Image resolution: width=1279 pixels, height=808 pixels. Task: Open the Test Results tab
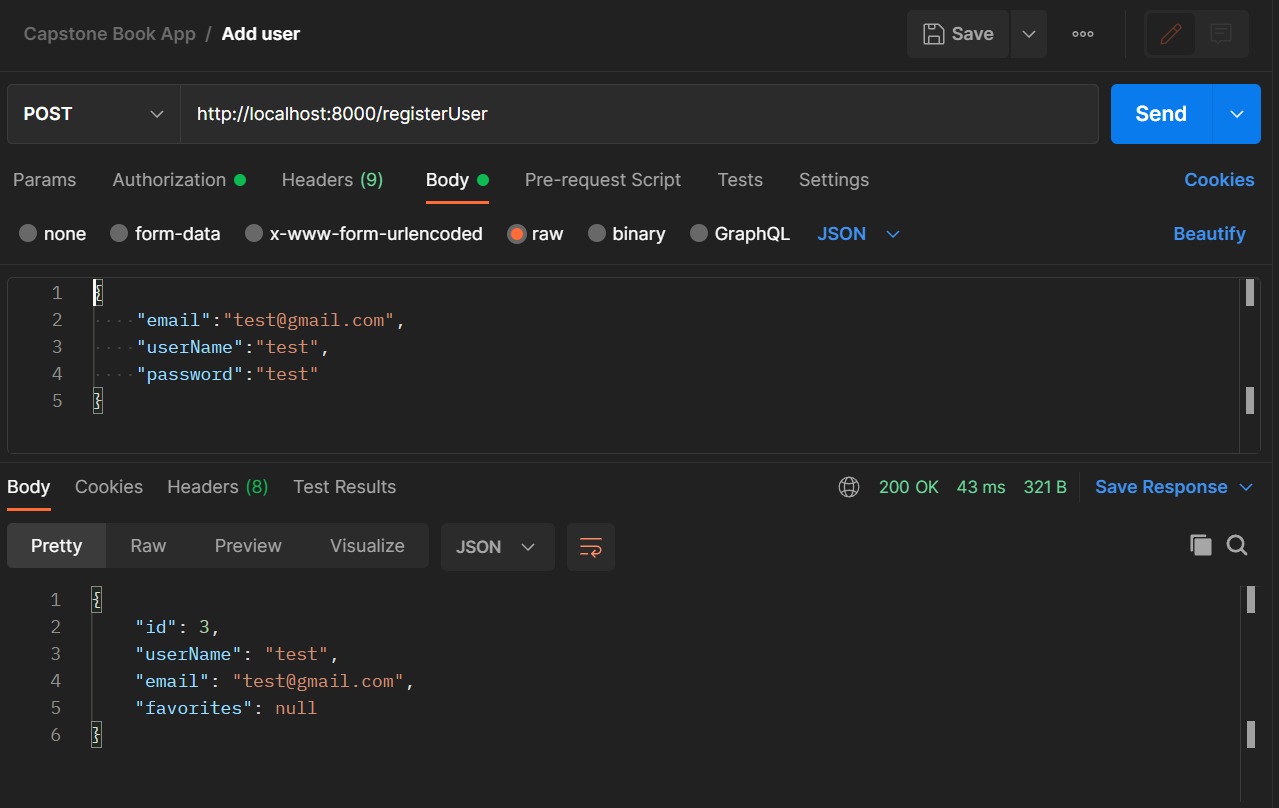point(344,487)
